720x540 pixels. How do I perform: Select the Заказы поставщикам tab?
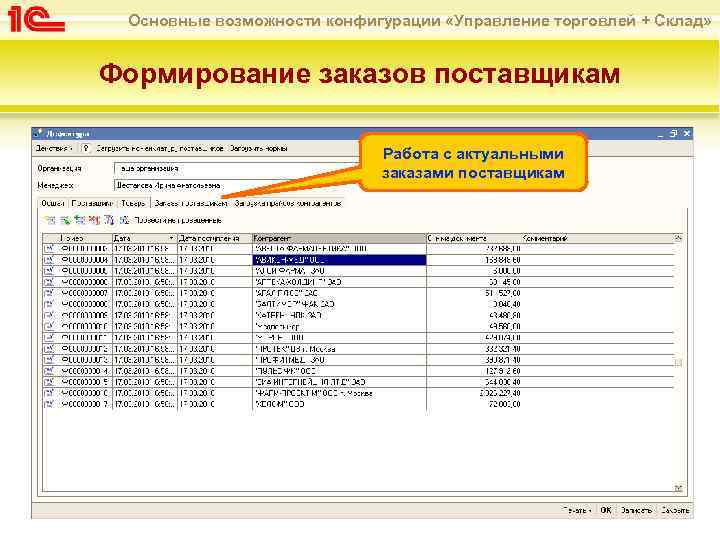point(191,203)
